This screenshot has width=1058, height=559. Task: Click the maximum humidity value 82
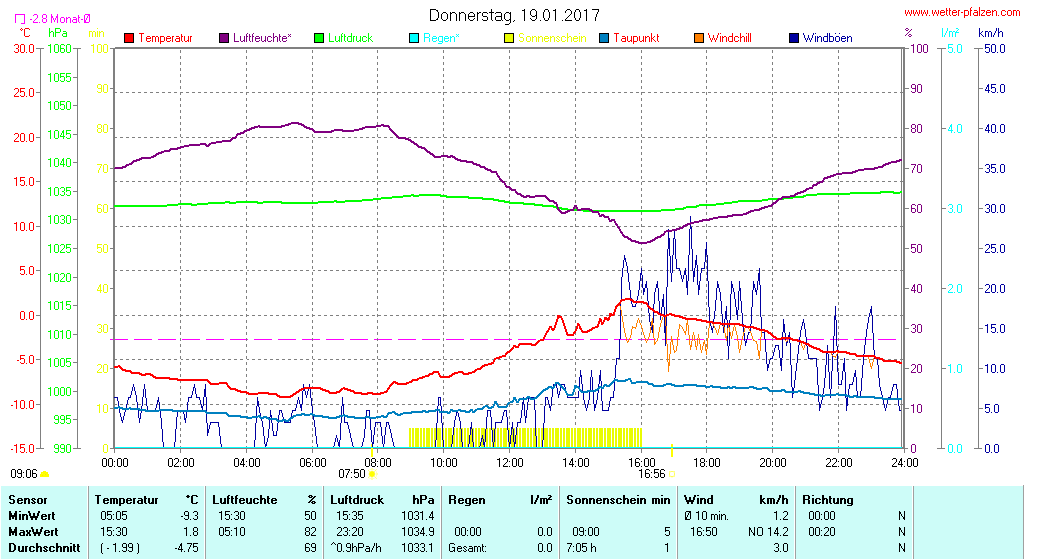tap(310, 532)
